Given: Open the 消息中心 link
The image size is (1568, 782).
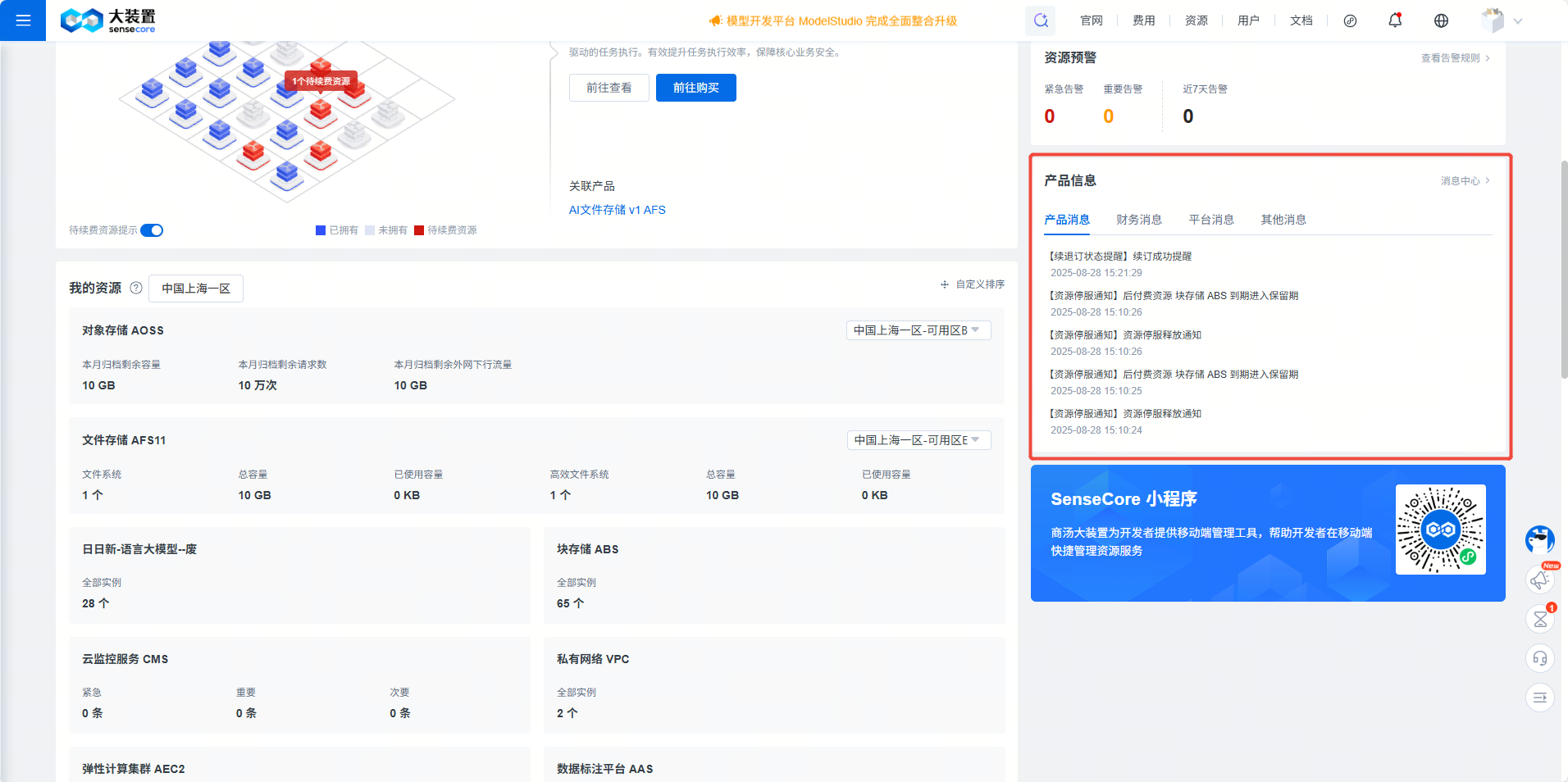Looking at the screenshot, I should pyautogui.click(x=1463, y=180).
